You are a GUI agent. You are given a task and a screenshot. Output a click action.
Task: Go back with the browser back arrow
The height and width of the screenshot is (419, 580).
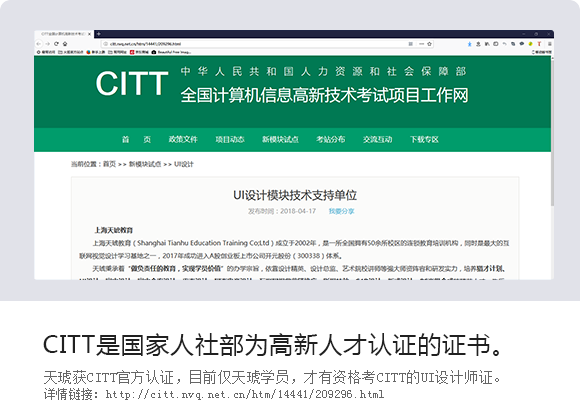[x=39, y=44]
